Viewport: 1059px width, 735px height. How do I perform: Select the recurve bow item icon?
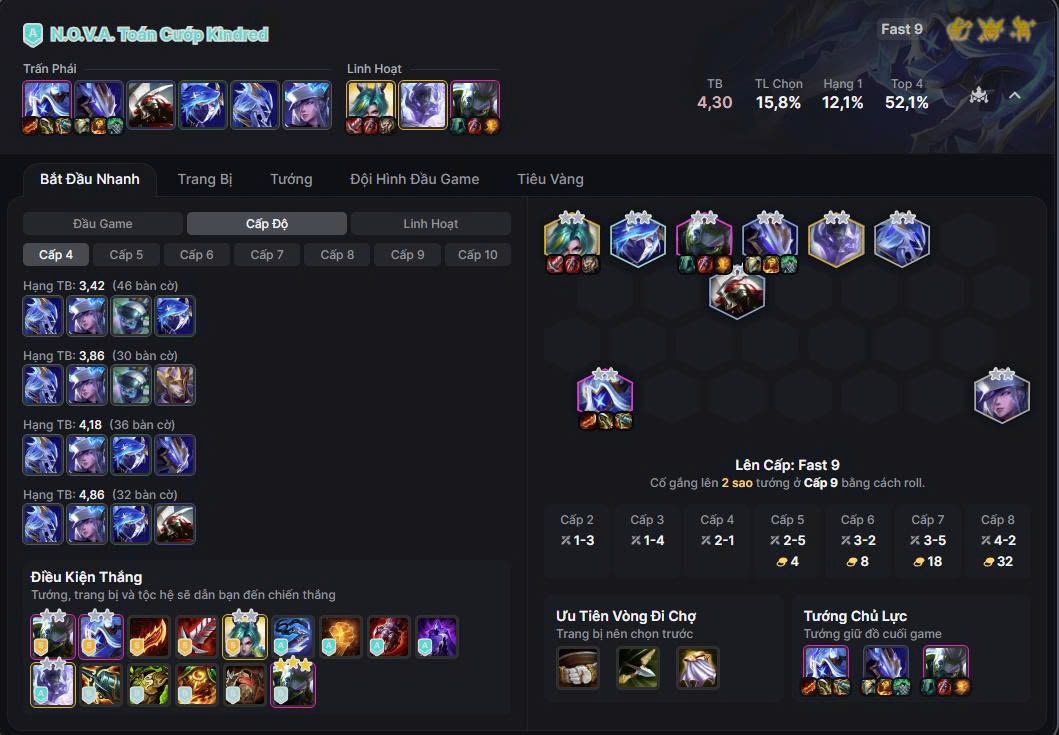[x=638, y=667]
